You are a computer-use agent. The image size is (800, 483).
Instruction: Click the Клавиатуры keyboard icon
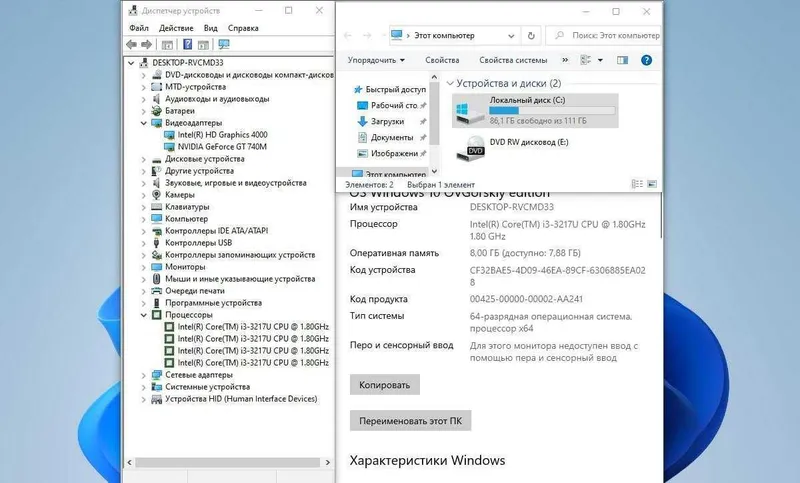coord(157,207)
